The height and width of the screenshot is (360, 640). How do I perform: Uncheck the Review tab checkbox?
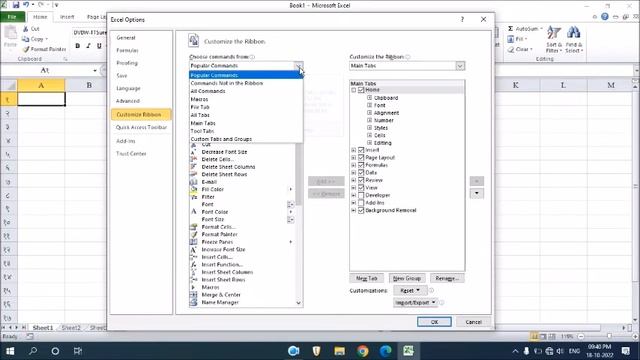pos(361,180)
